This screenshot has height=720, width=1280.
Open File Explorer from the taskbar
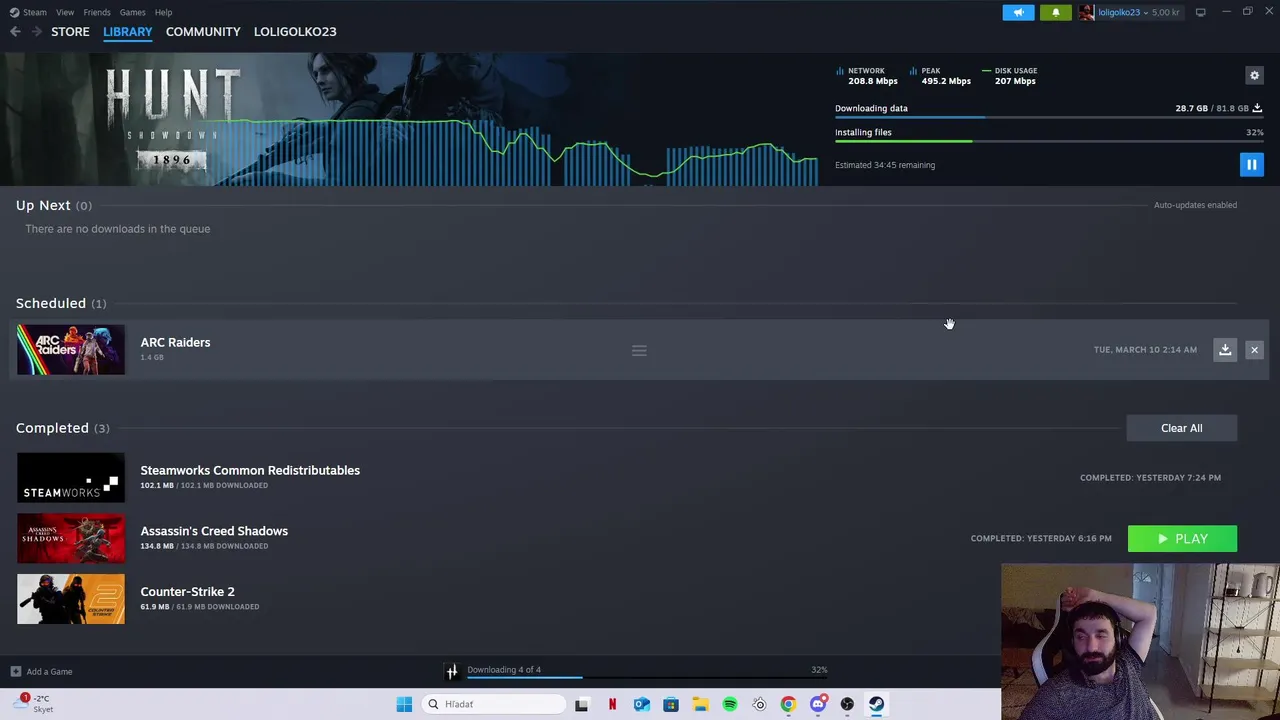coord(700,704)
